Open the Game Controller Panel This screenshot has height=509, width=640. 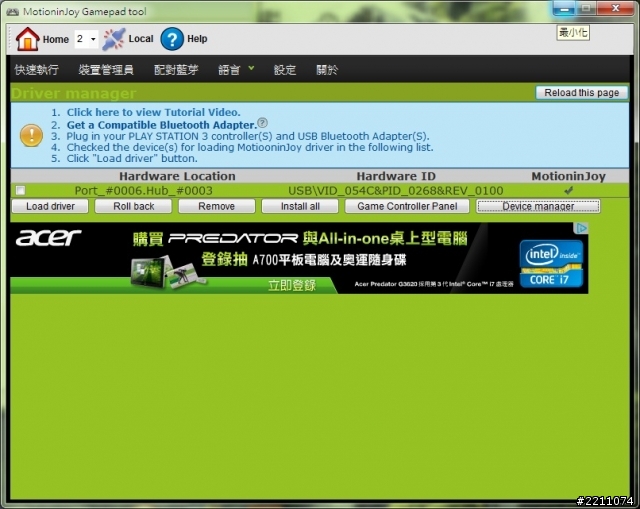point(407,206)
